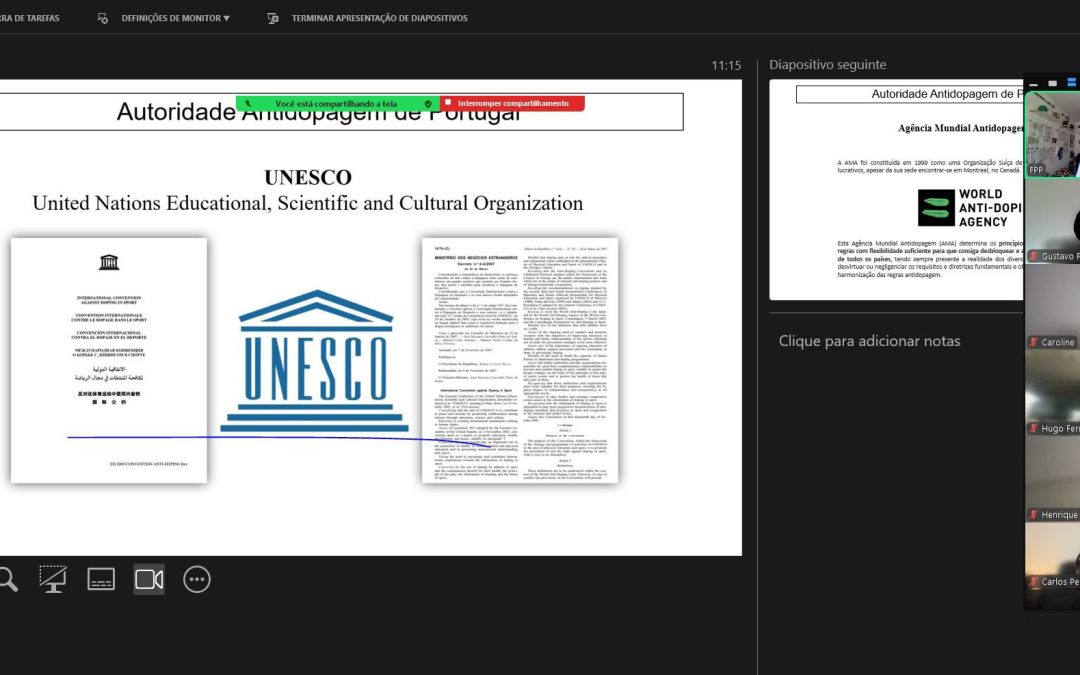This screenshot has width=1080, height=675.
Task: Select the FPP participant video tile
Action: pyautogui.click(x=1051, y=135)
